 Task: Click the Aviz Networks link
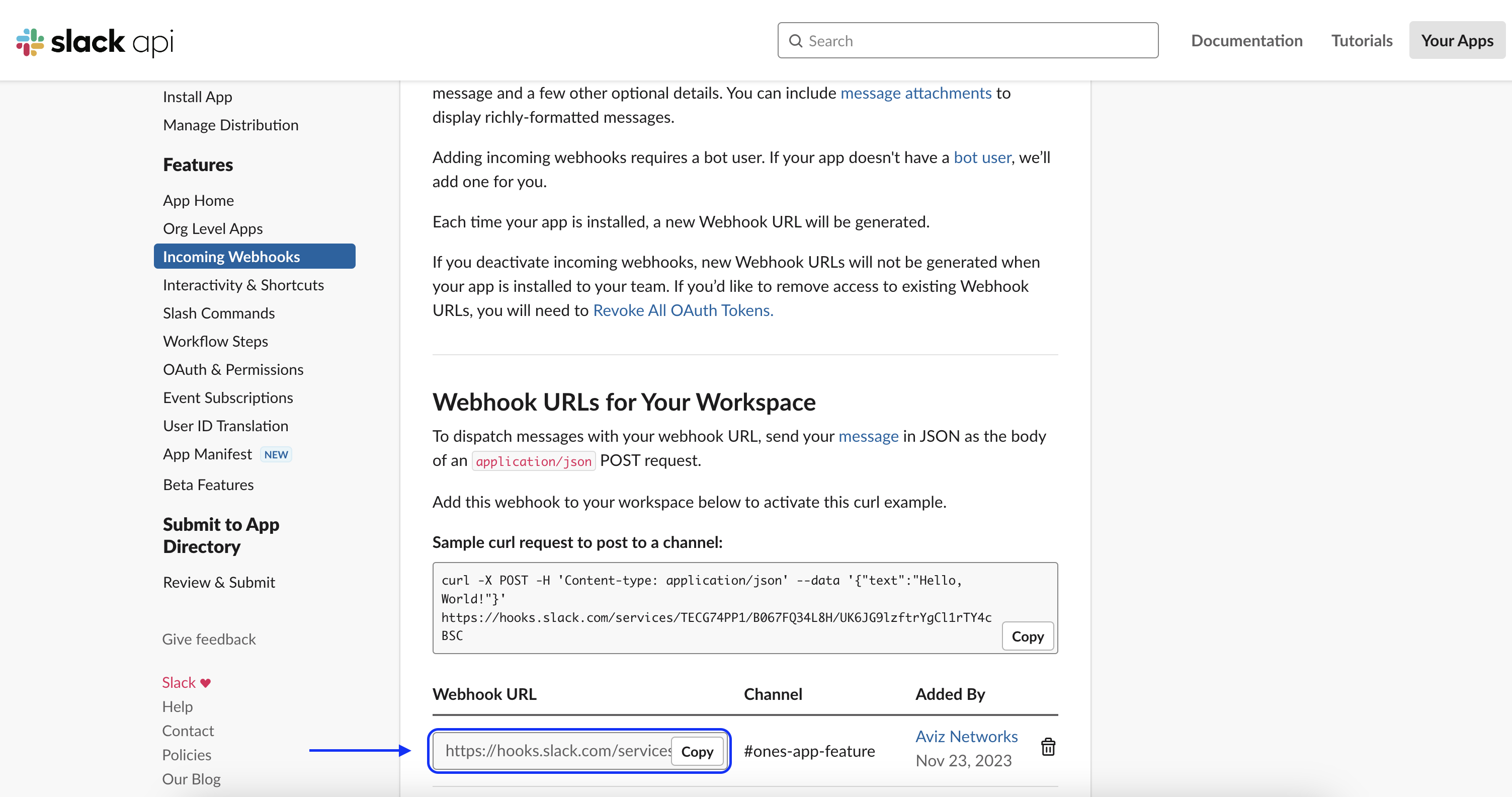click(966, 737)
